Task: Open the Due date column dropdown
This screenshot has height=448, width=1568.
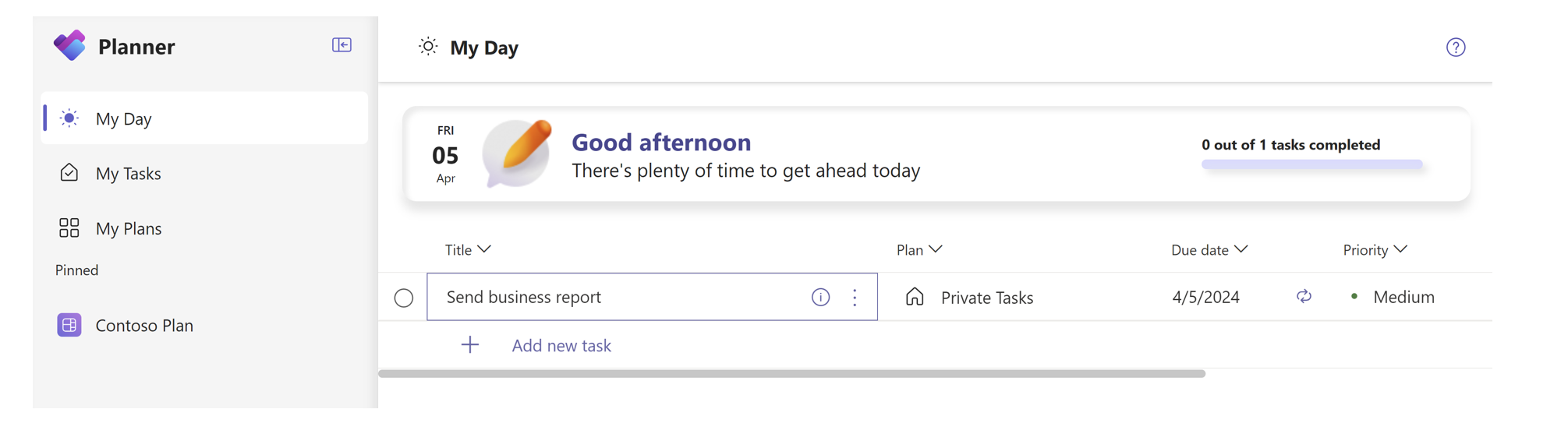Action: click(1209, 249)
